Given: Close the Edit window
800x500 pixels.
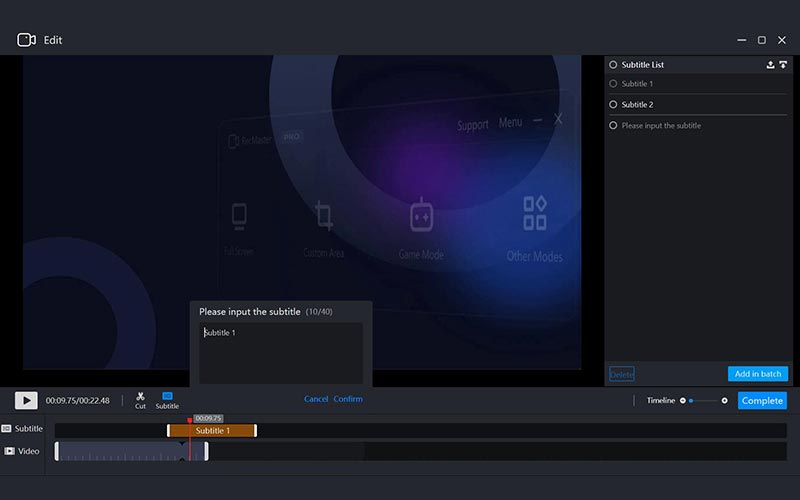Looking at the screenshot, I should click(x=782, y=40).
